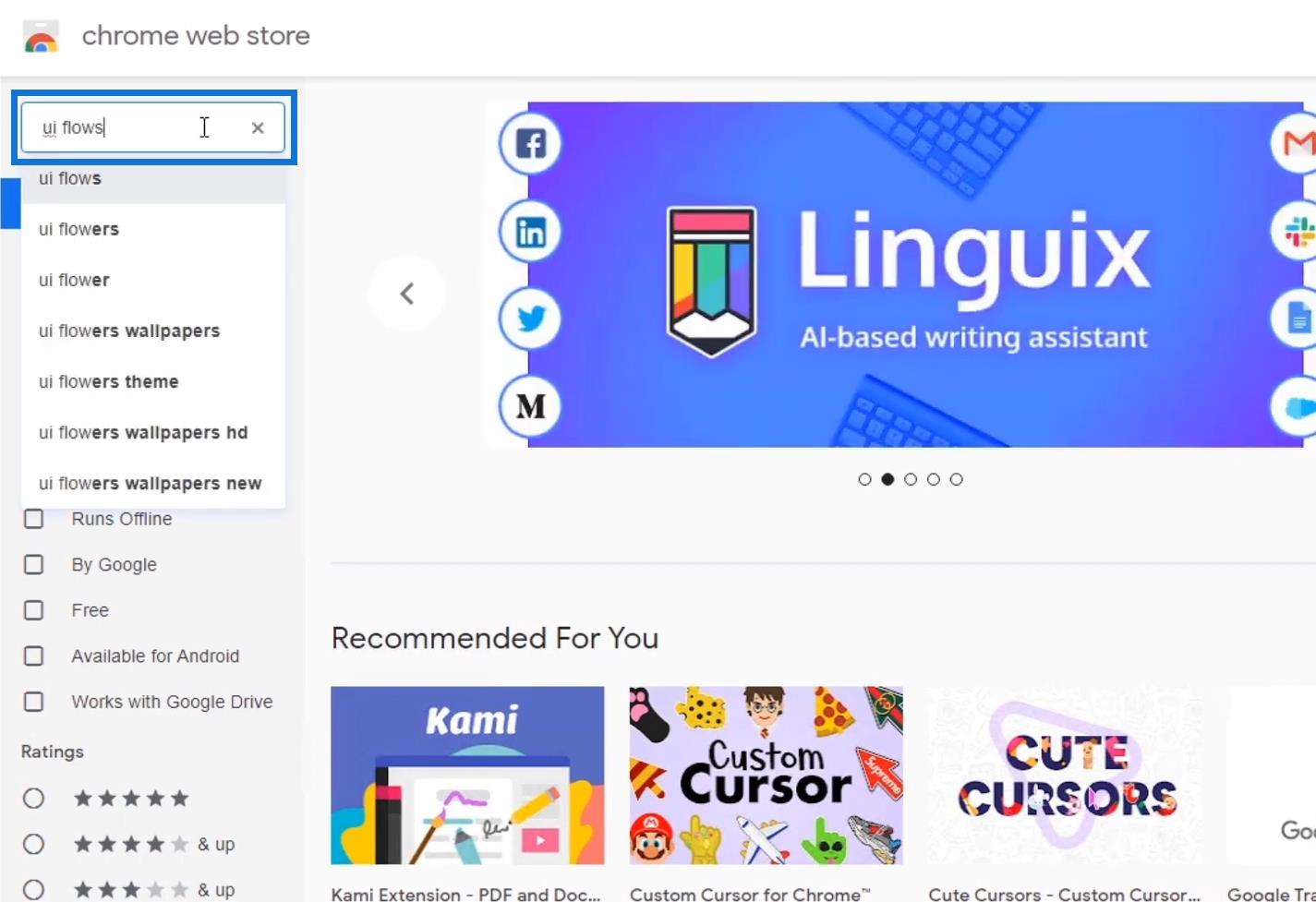
Task: Clear the search box with the X icon
Action: tap(258, 128)
